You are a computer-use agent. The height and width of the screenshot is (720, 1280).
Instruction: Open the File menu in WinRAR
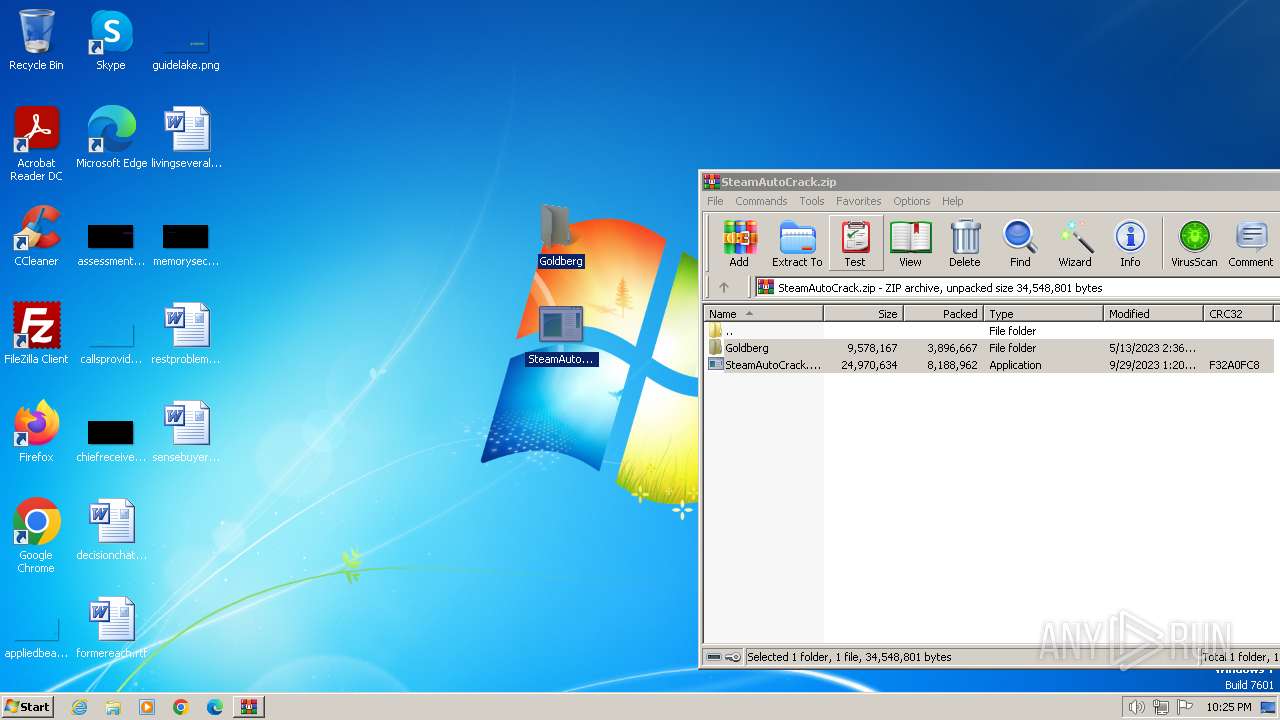[x=715, y=201]
